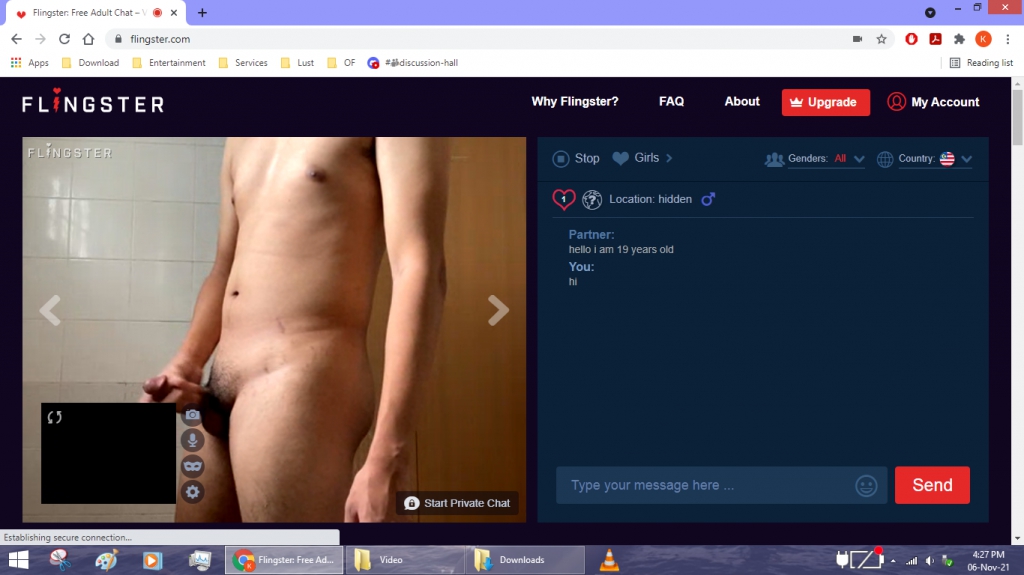Open the emoji picker in message box
The height and width of the screenshot is (575, 1024).
click(866, 486)
